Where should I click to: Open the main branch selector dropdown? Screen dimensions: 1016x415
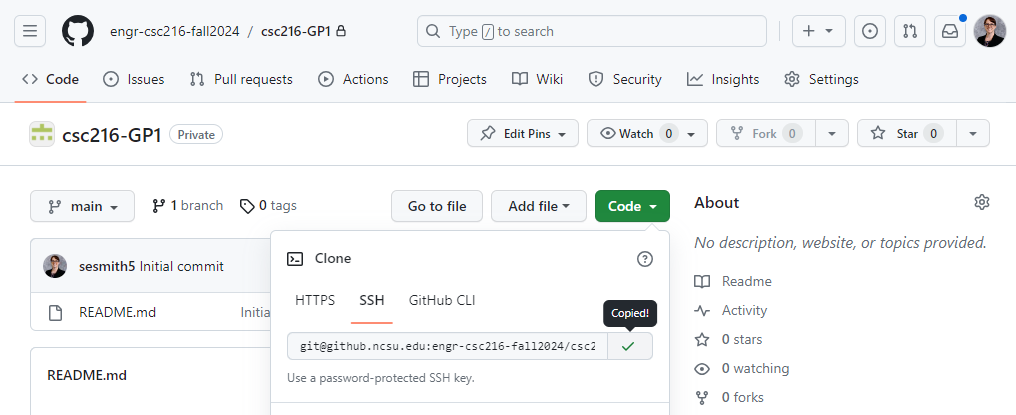82,206
